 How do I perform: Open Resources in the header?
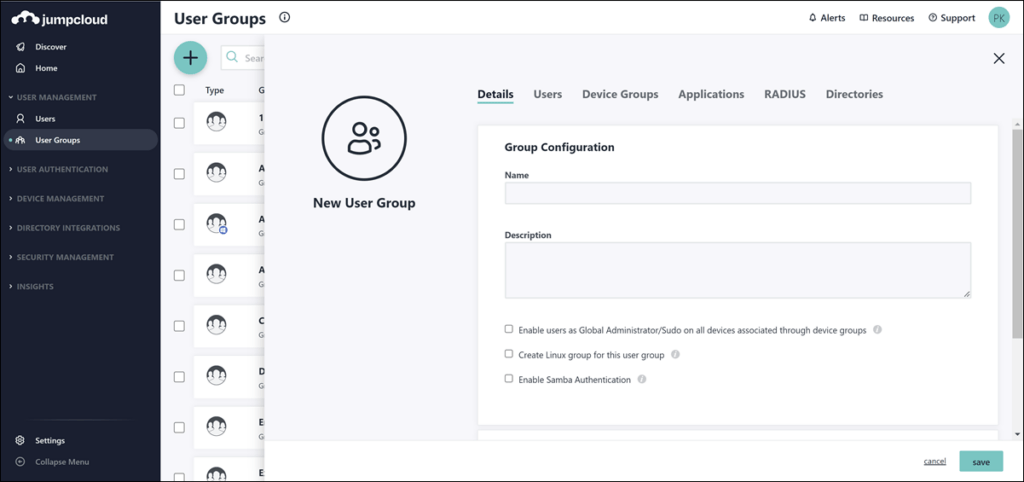[x=887, y=18]
